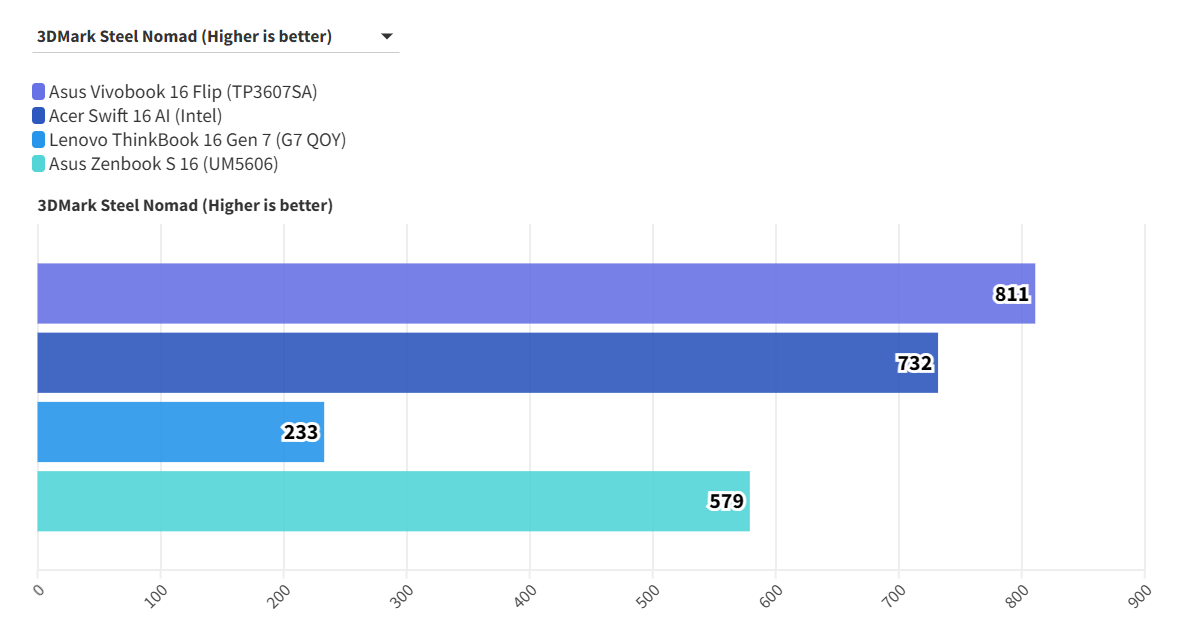This screenshot has width=1184, height=626.
Task: Click the 233 value label
Action: tap(300, 432)
